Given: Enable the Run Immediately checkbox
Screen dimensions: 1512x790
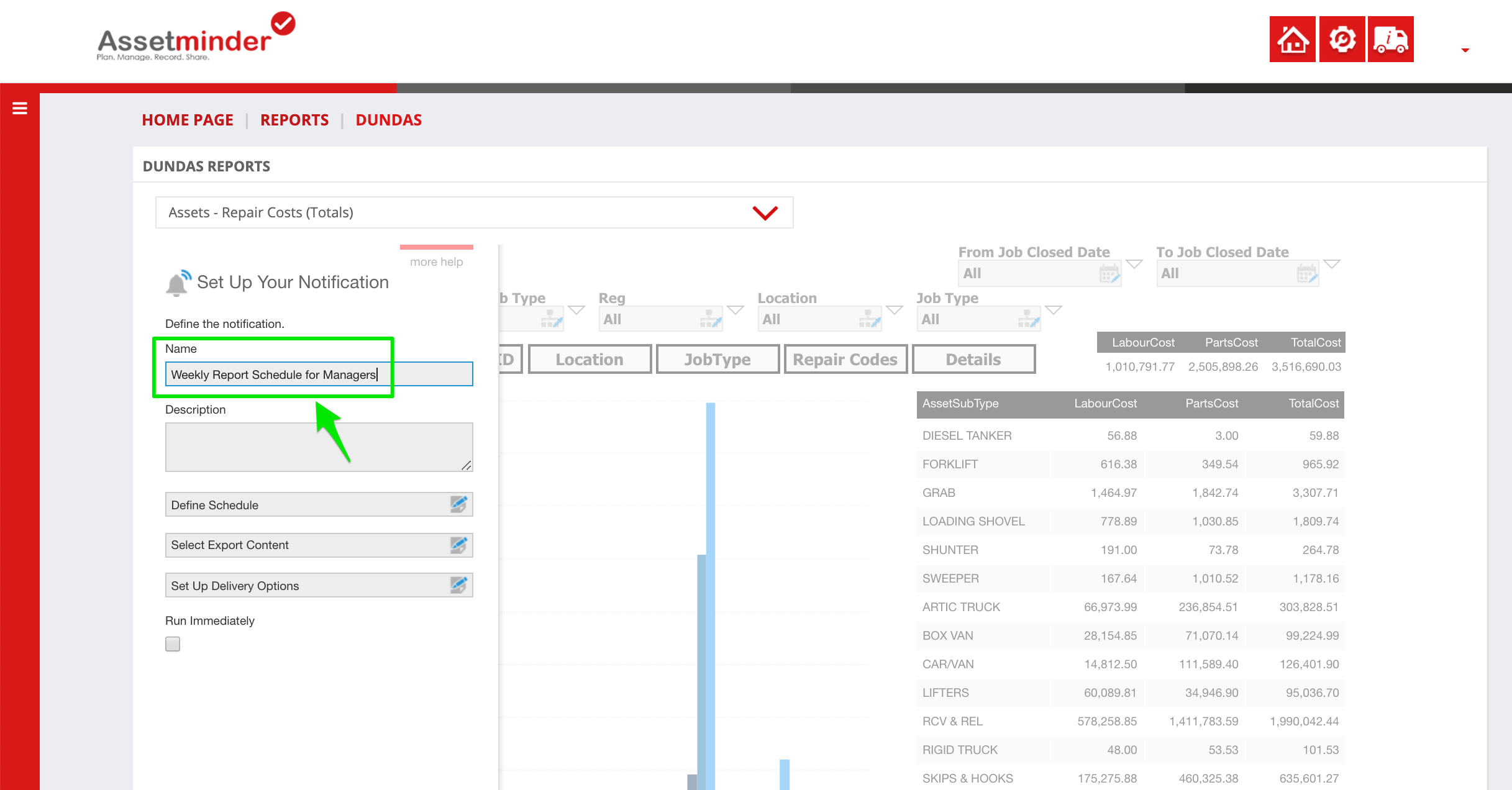Looking at the screenshot, I should (x=173, y=644).
